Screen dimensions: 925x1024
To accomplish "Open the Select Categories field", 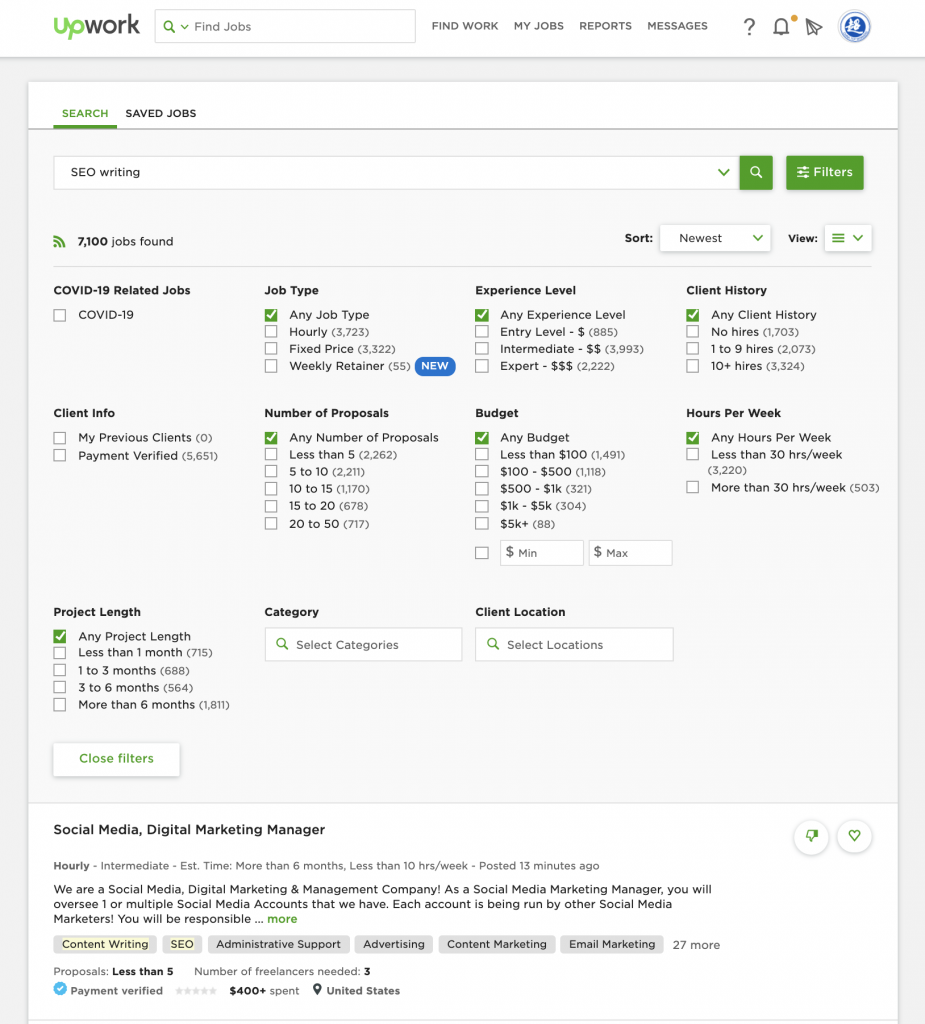I will point(363,645).
